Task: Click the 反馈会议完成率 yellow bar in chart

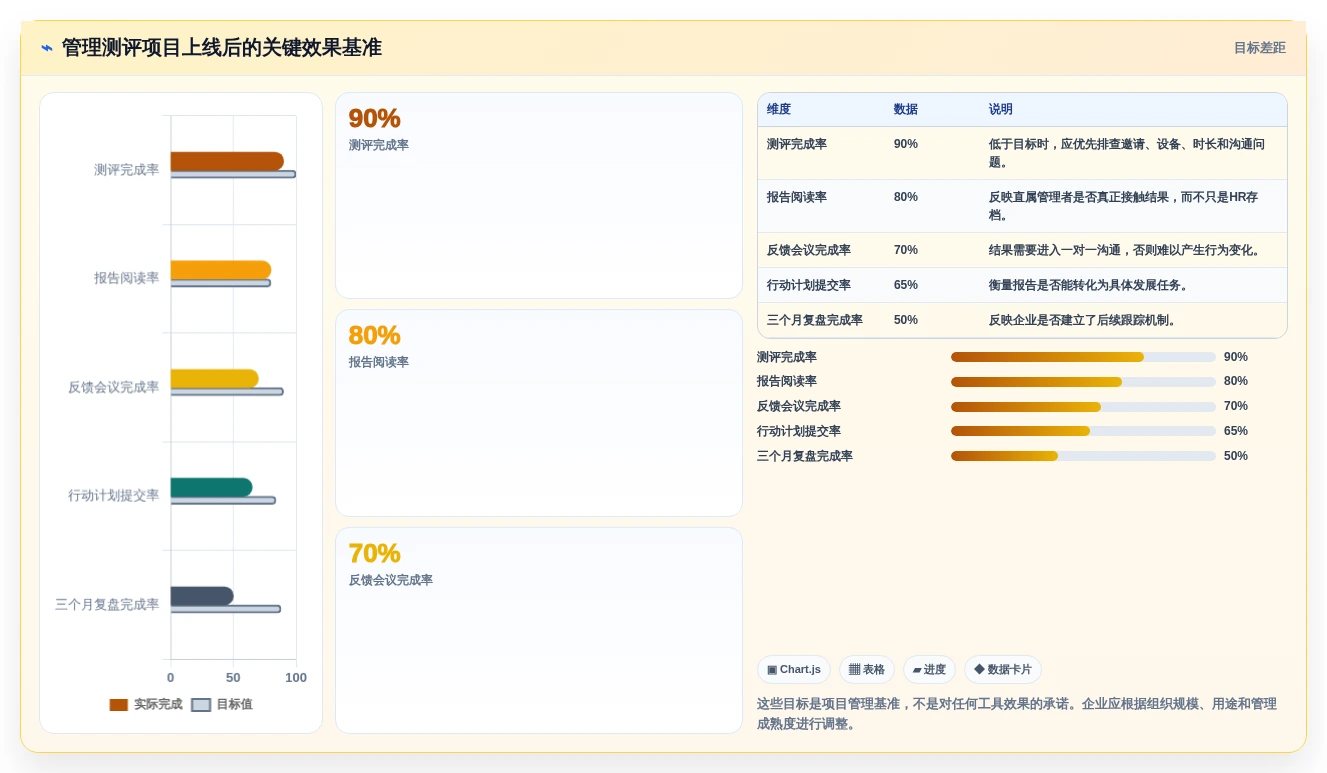Action: tap(214, 378)
